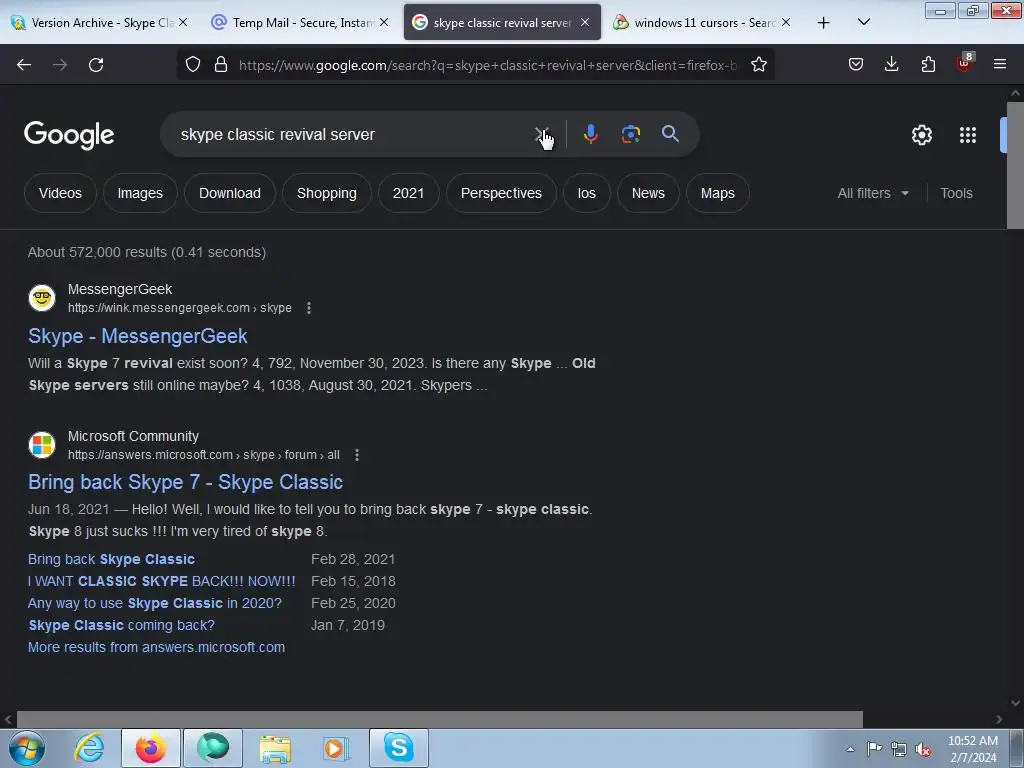Open the Skype - MessengerGeek result
The height and width of the screenshot is (768, 1024).
(137, 336)
